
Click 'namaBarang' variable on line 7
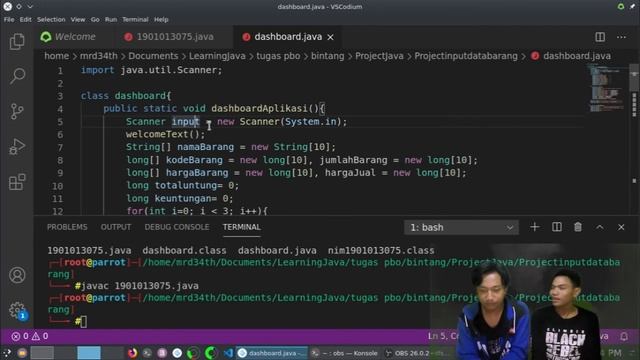click(x=205, y=147)
